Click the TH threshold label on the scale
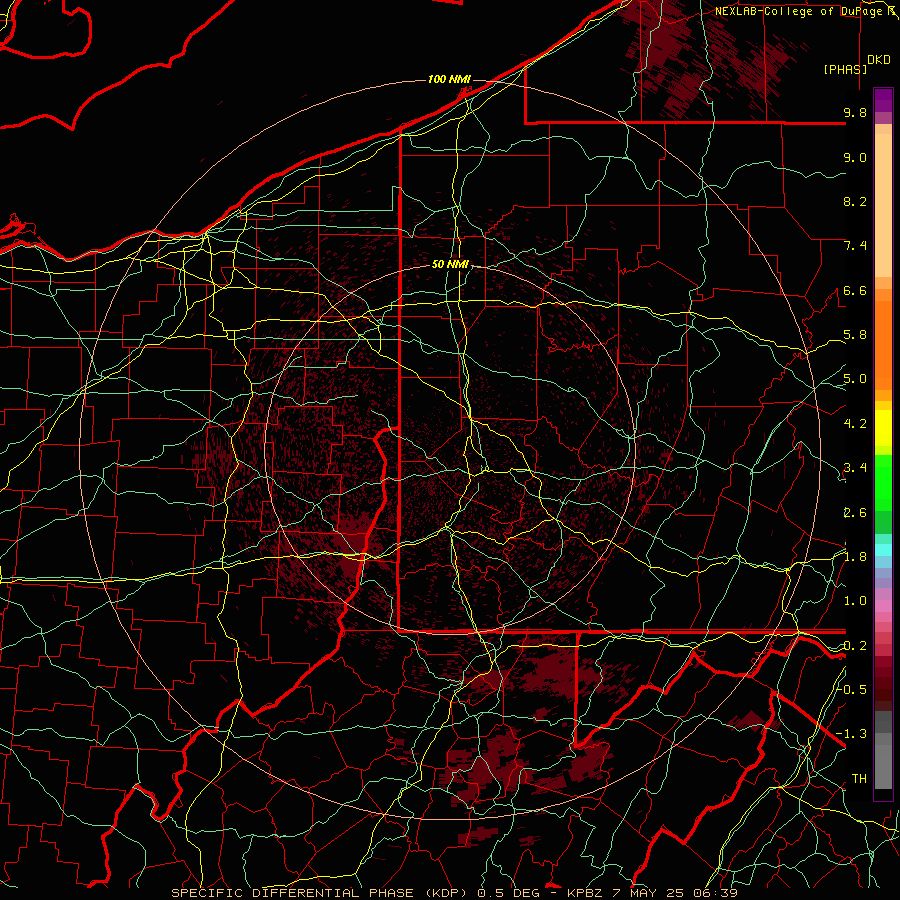The image size is (900, 900). 859,779
